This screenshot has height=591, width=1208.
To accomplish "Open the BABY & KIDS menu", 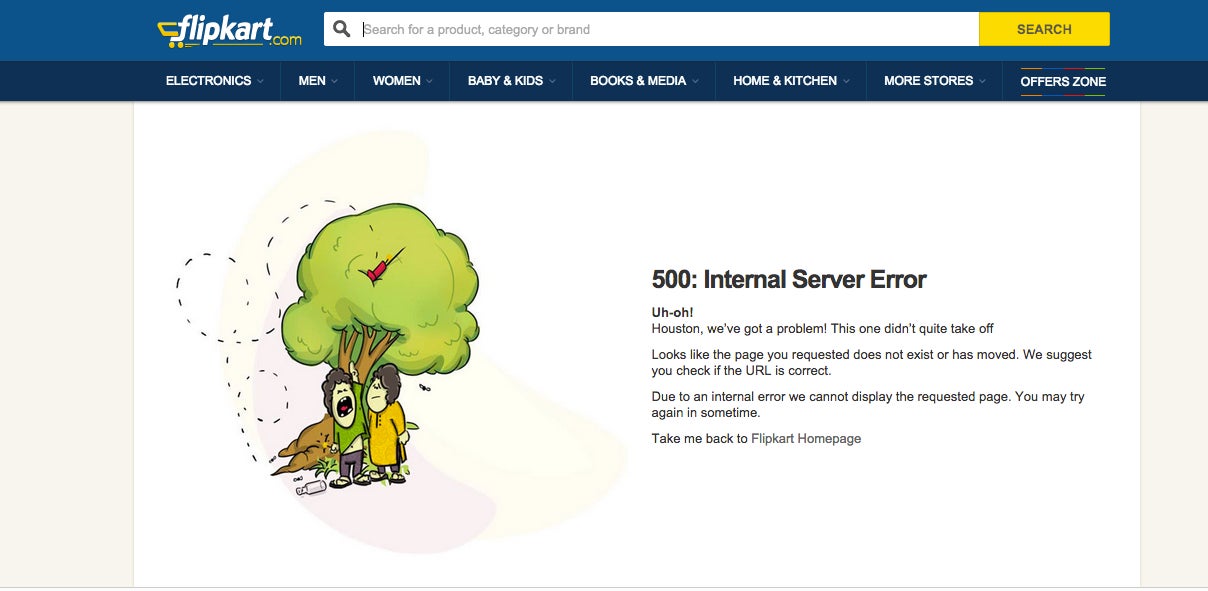I will click(x=511, y=81).
